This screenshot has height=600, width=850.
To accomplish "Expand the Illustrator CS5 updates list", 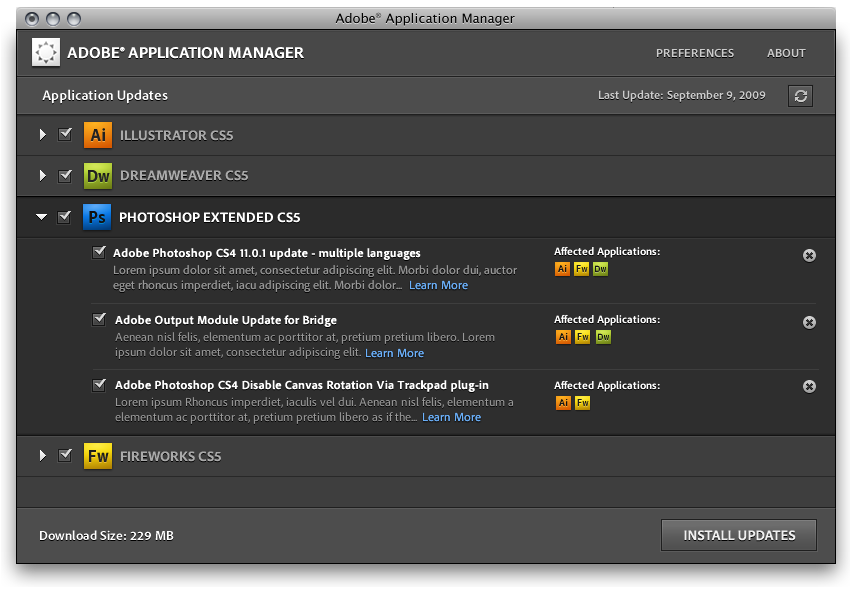I will [x=43, y=135].
